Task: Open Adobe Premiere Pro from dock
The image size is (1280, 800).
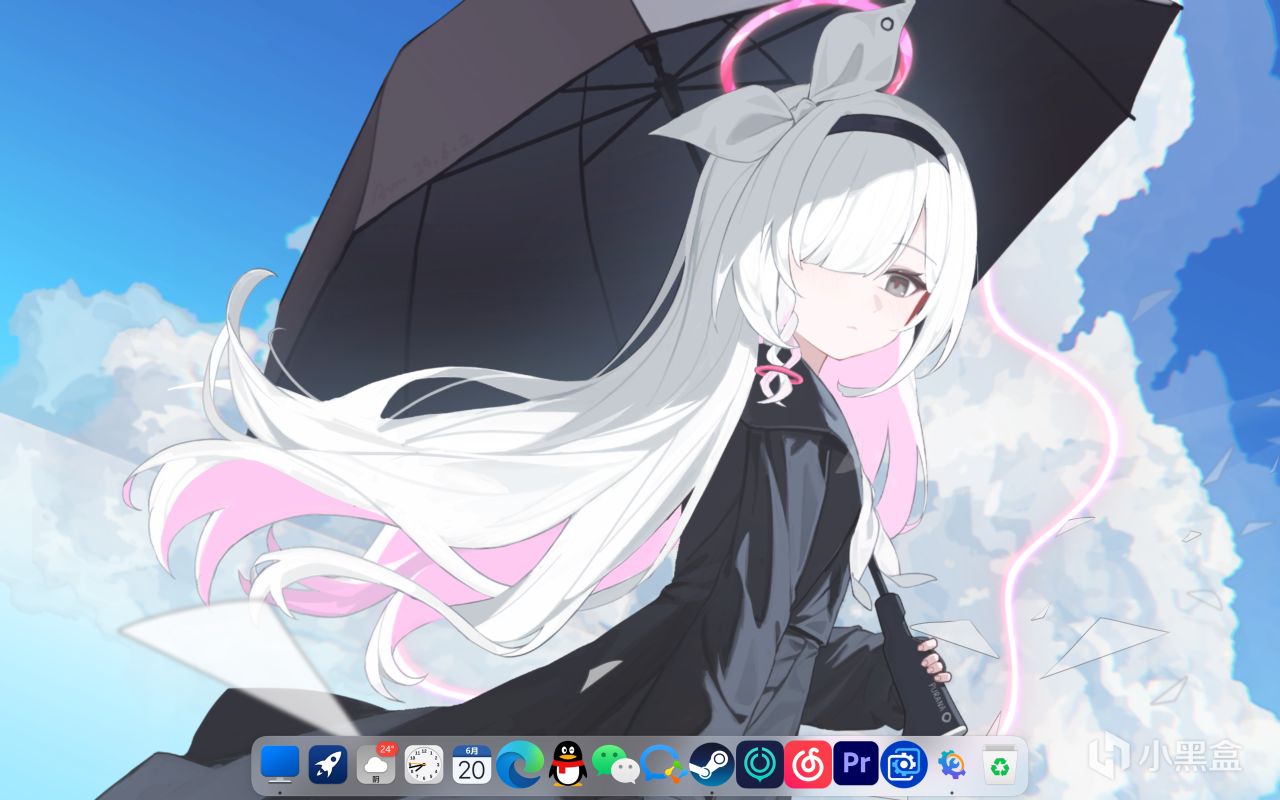Action: pos(856,764)
